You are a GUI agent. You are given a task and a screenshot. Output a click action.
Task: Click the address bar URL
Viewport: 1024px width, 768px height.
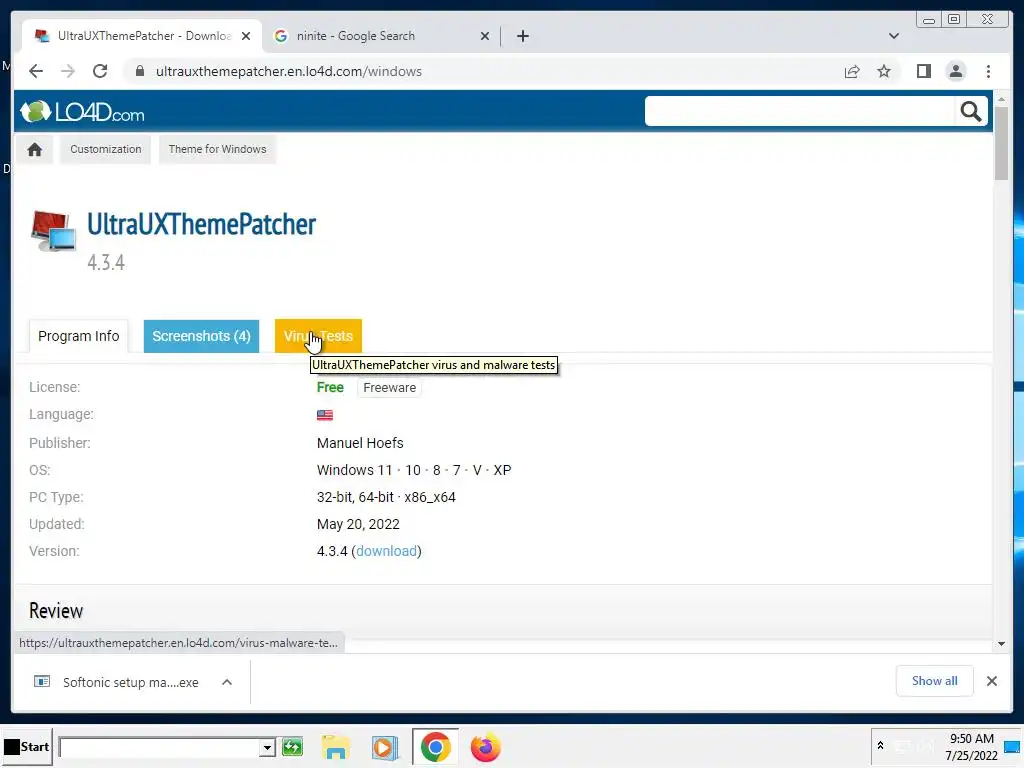coord(289,71)
